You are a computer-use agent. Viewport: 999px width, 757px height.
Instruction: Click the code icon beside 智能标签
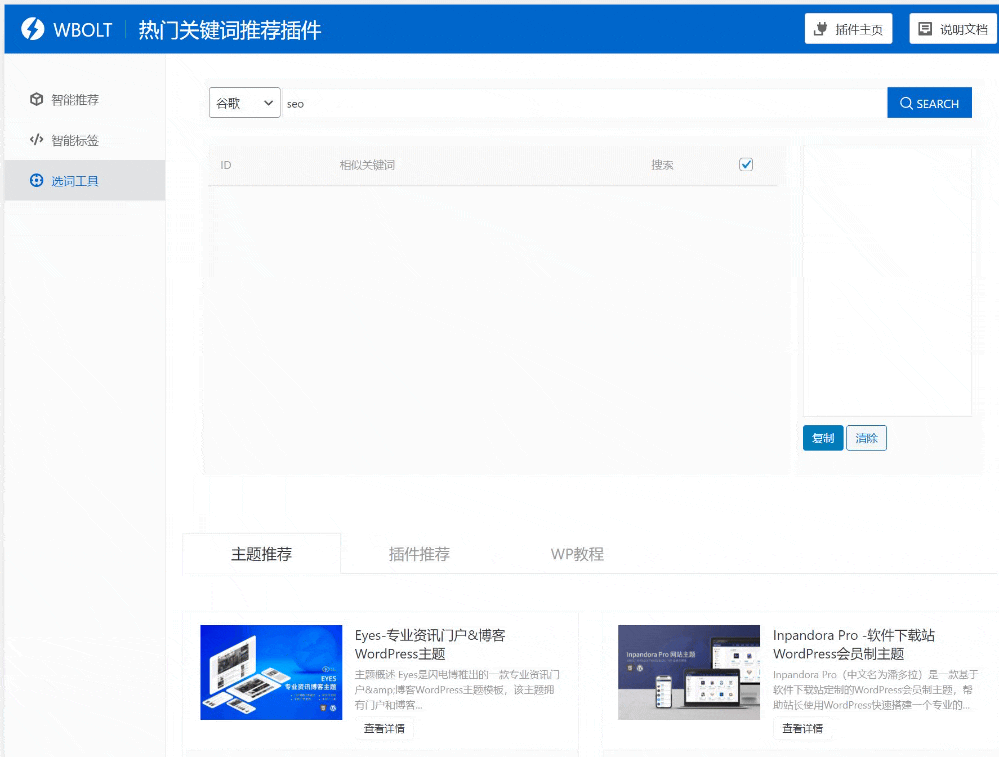click(x=34, y=140)
